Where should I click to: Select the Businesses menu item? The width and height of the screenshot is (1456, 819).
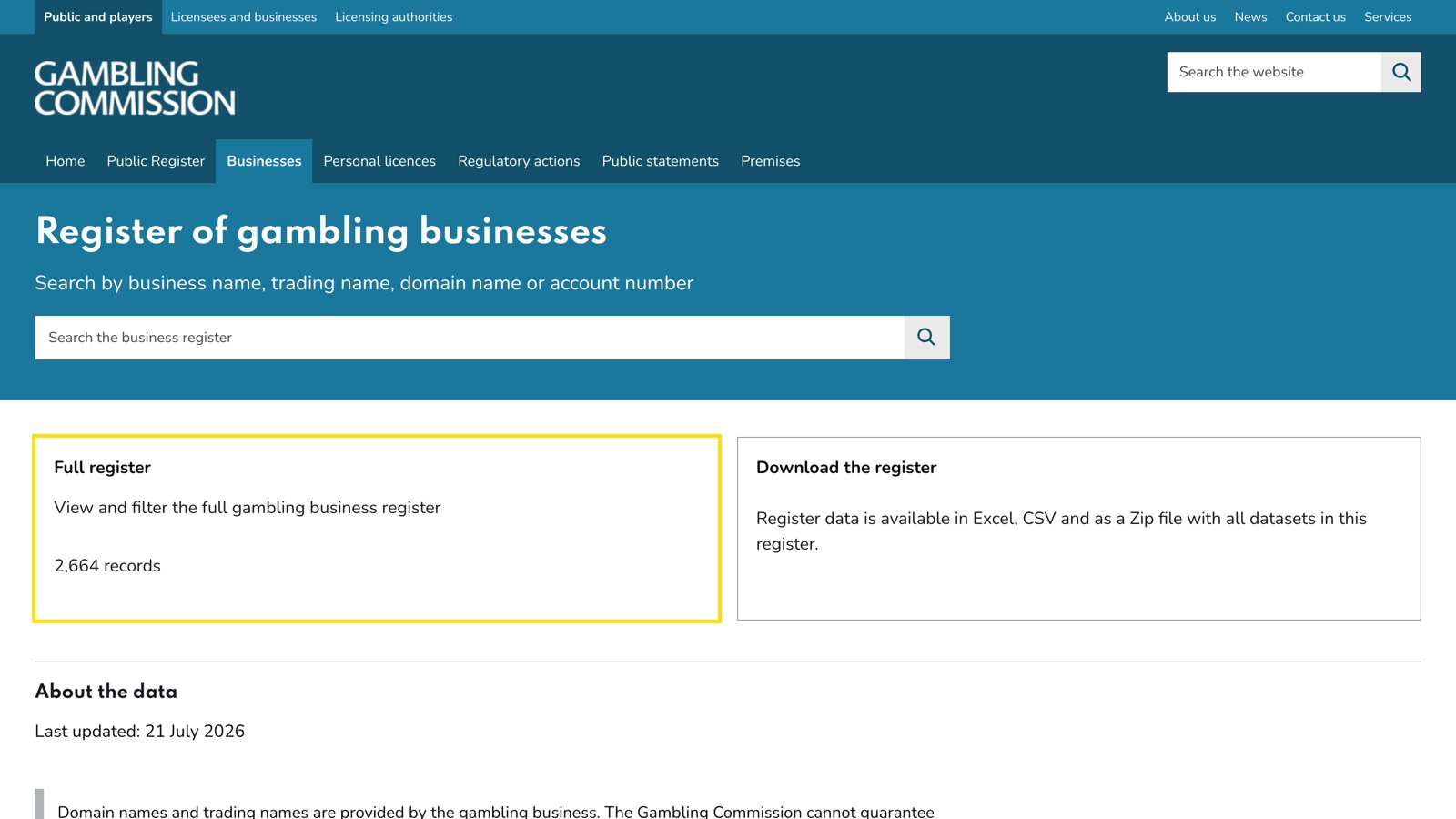click(264, 161)
